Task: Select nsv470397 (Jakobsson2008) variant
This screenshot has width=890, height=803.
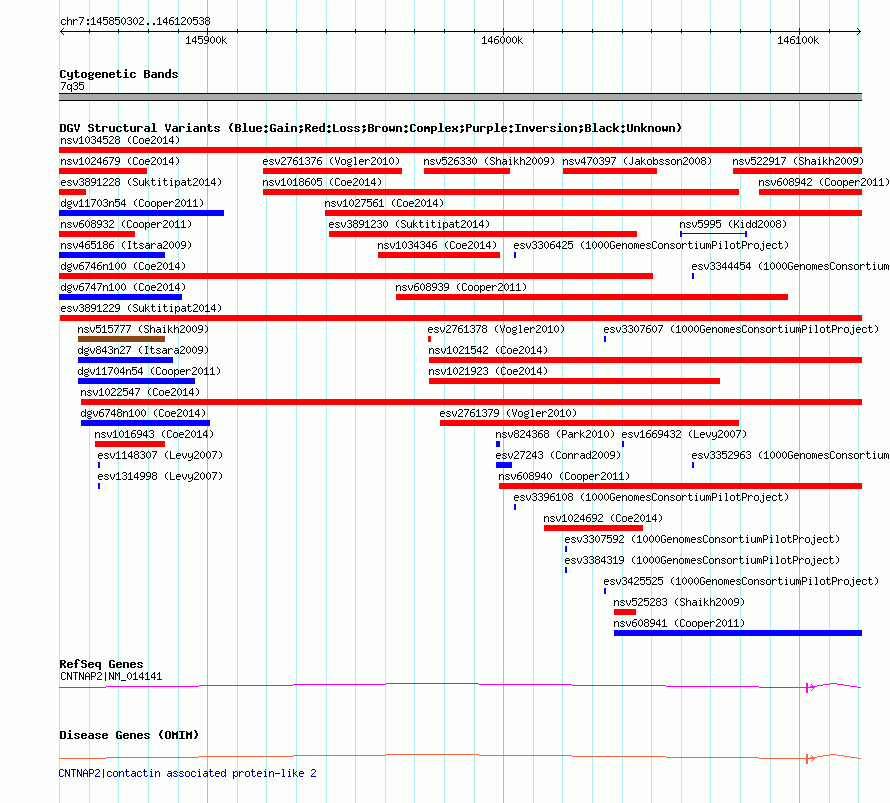Action: point(637,161)
